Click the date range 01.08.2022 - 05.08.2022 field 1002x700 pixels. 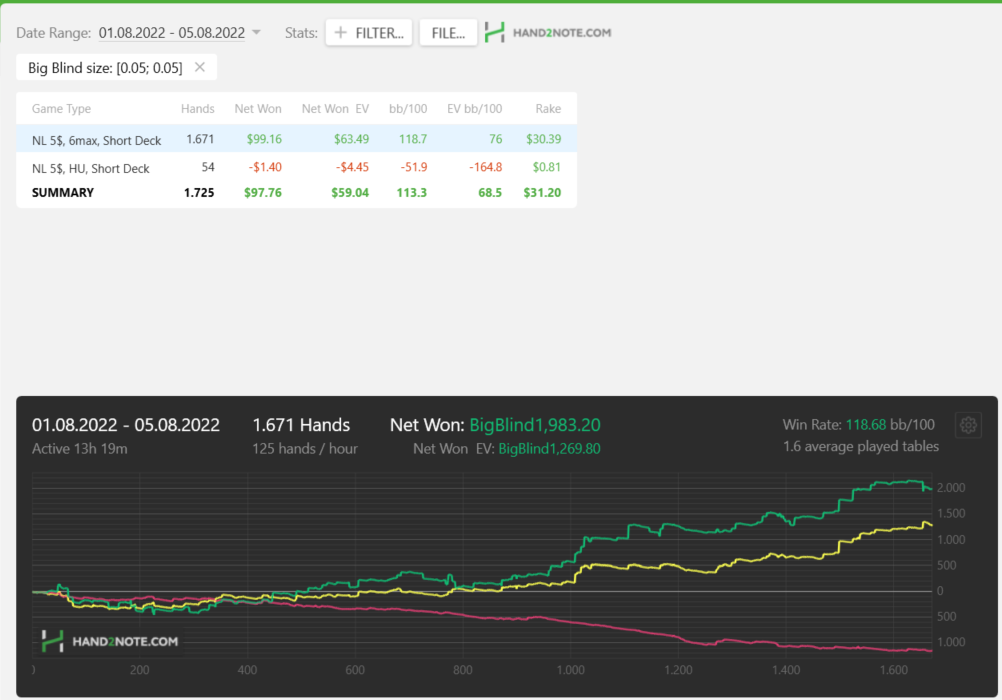[171, 33]
